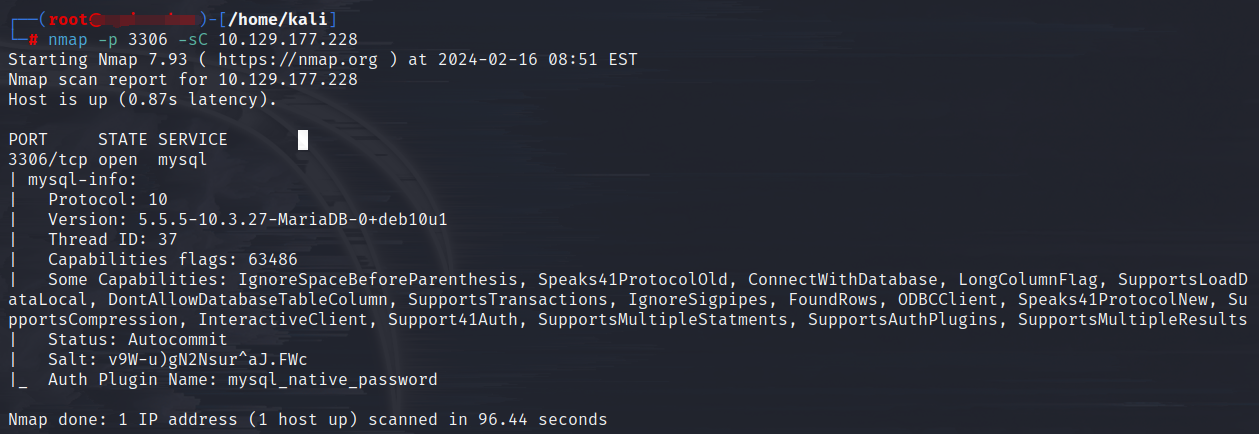
Task: Click the PORT column header
Action: [x=28, y=140]
